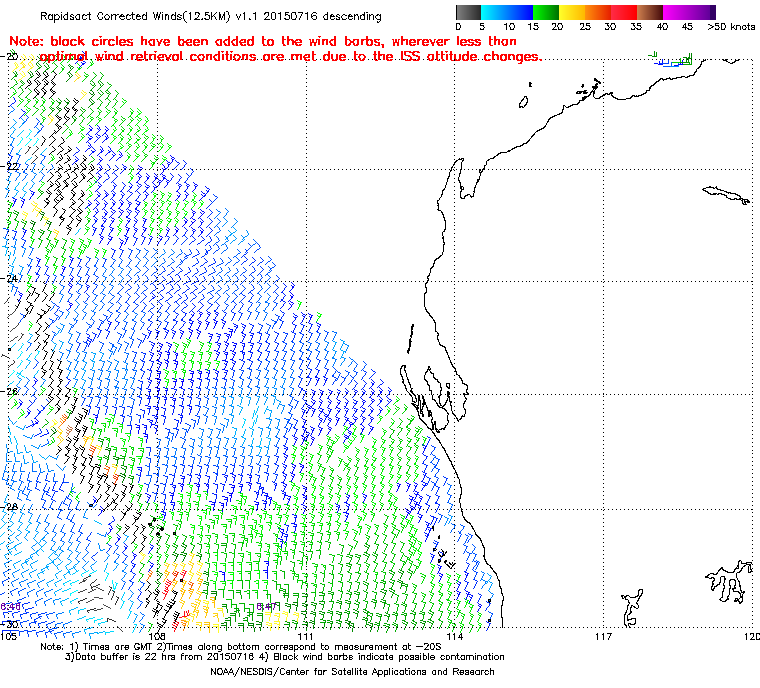Click the green 15-20 knots legend segment
The image size is (760, 688).
pyautogui.click(x=546, y=12)
